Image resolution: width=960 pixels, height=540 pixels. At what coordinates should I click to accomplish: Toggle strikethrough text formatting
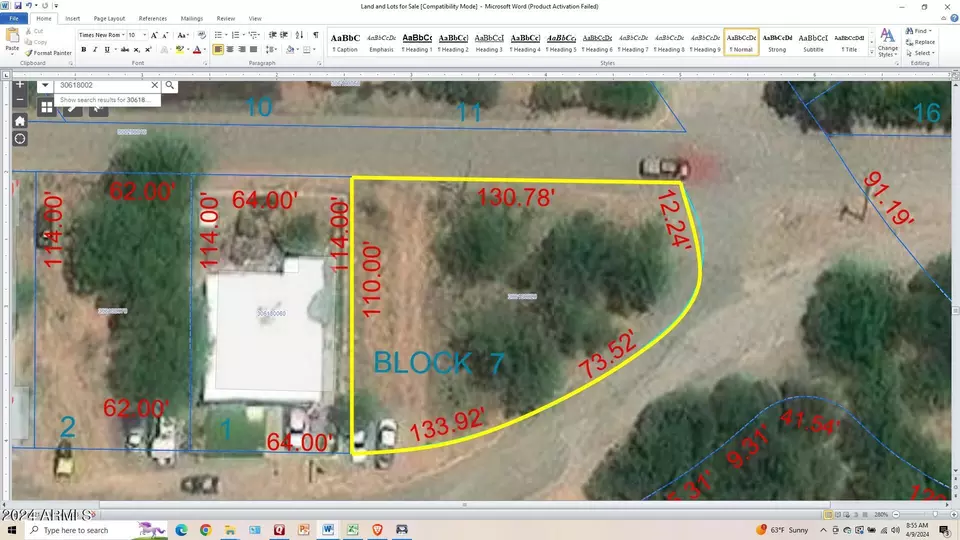124,50
